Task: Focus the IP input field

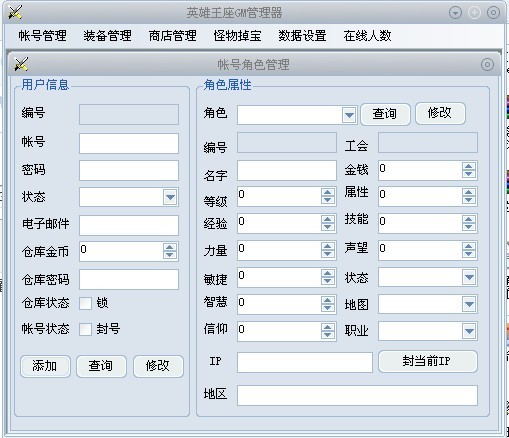Action: point(305,362)
